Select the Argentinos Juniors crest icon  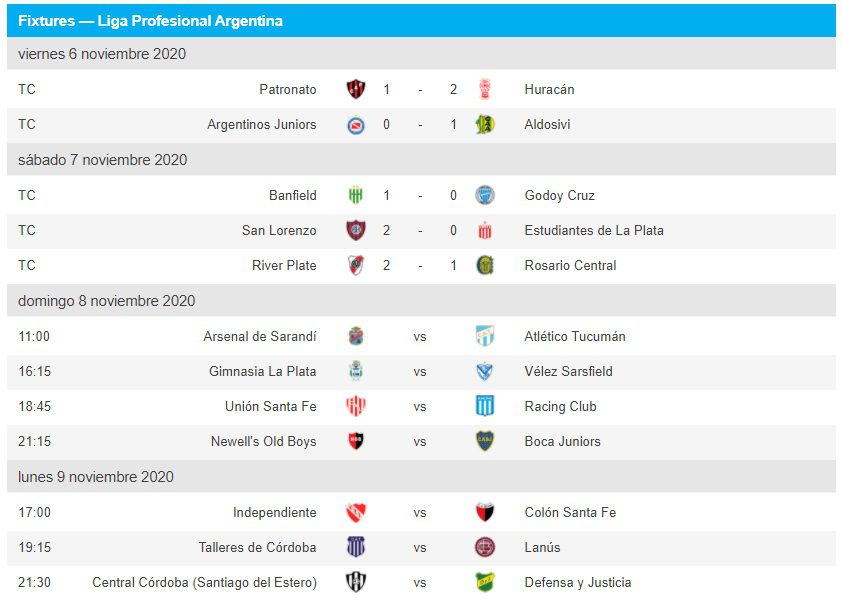click(x=355, y=125)
